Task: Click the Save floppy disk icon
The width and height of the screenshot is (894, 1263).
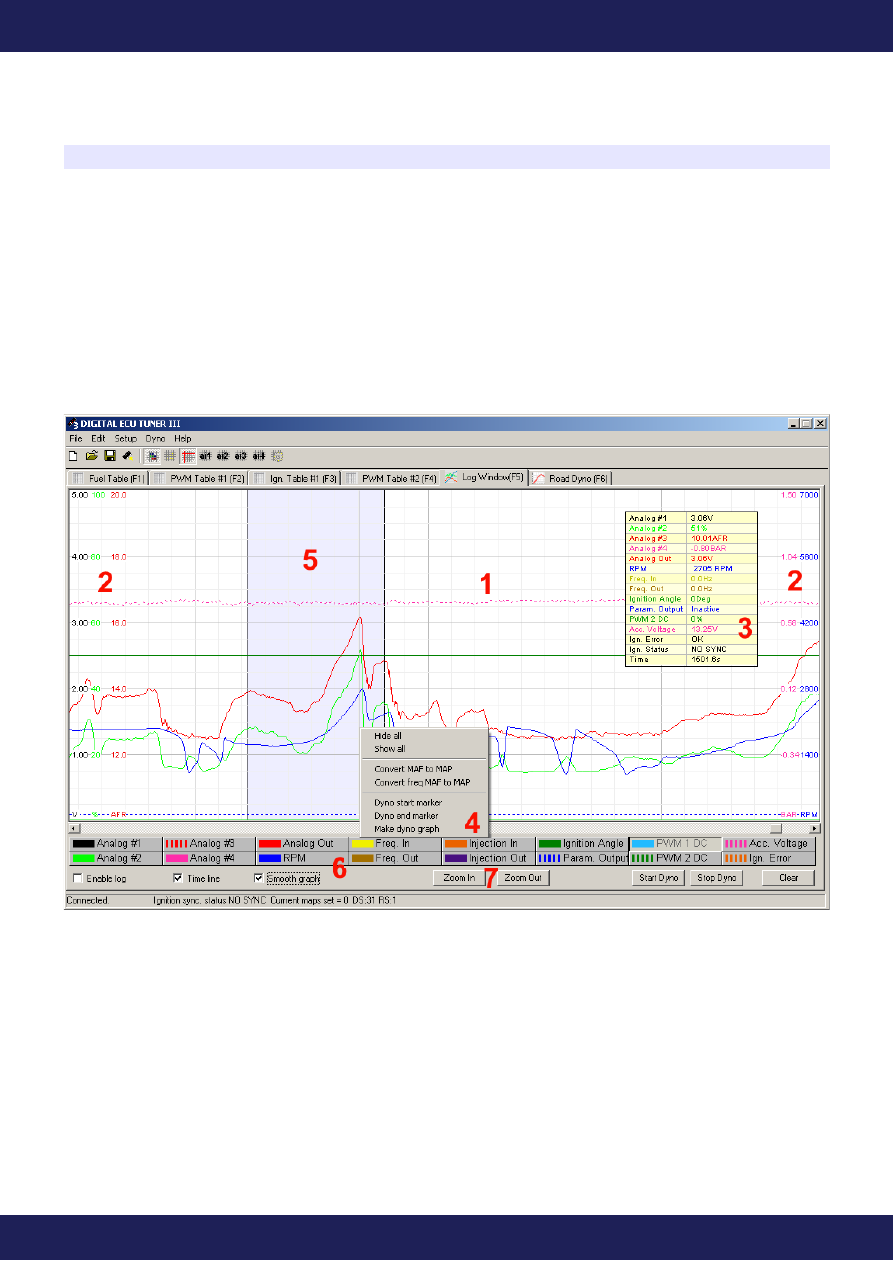Action: point(109,455)
